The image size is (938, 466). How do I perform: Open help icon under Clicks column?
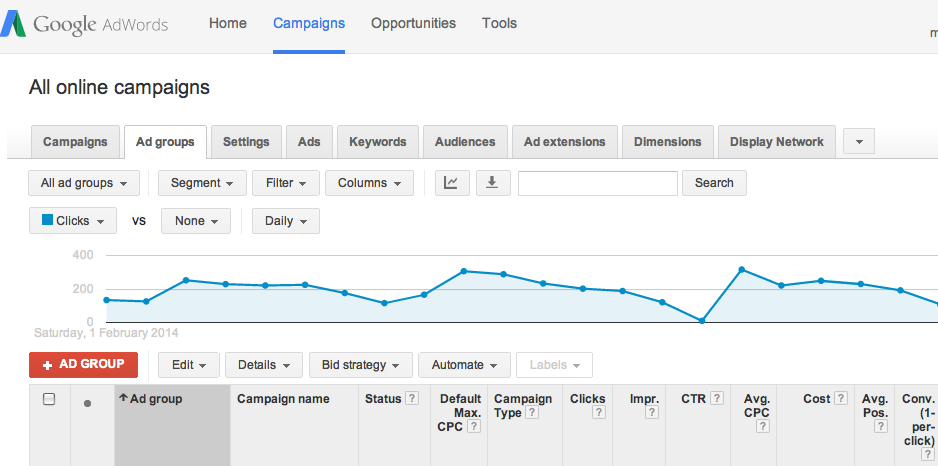[598, 412]
